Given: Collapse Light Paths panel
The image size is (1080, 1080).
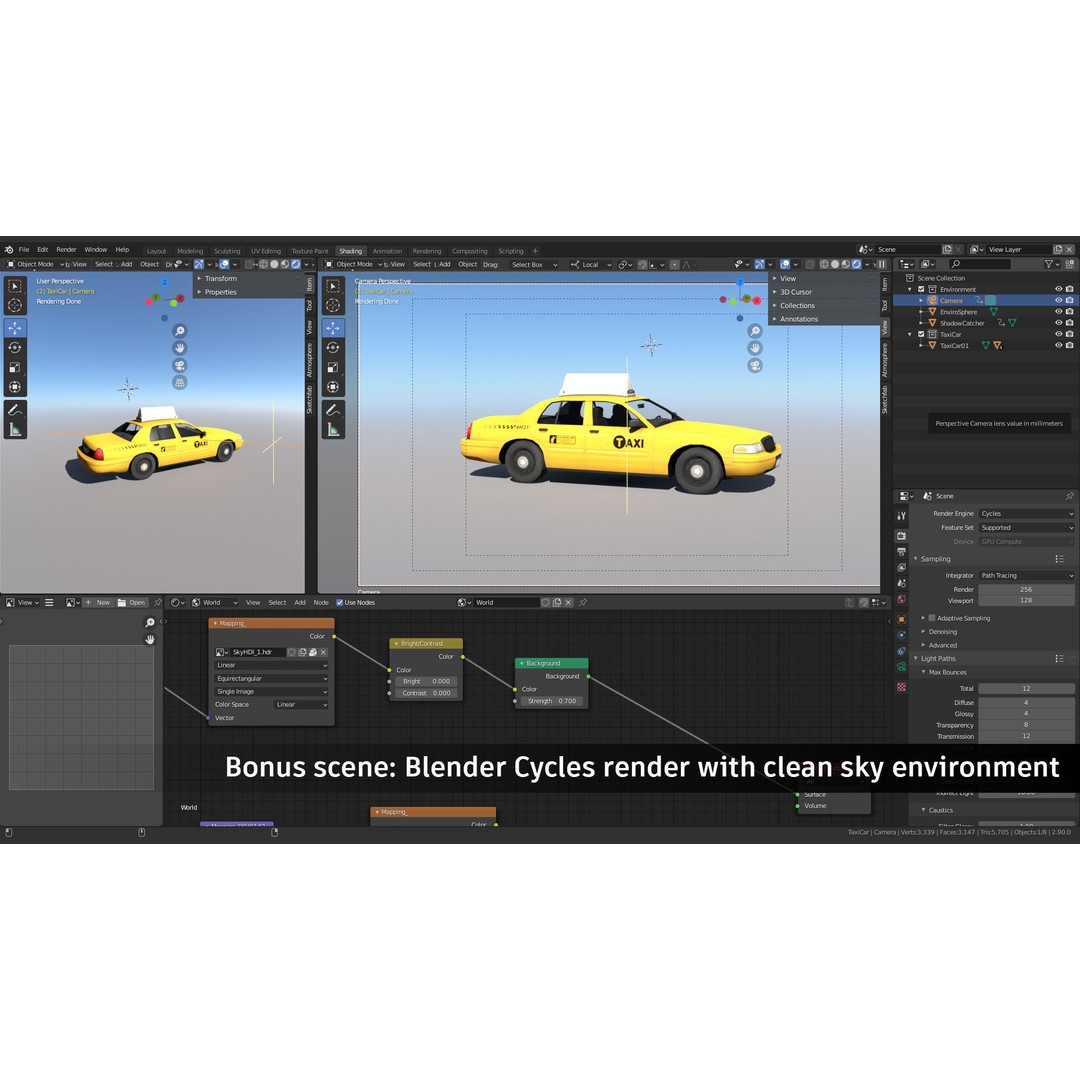Looking at the screenshot, I should coord(937,658).
